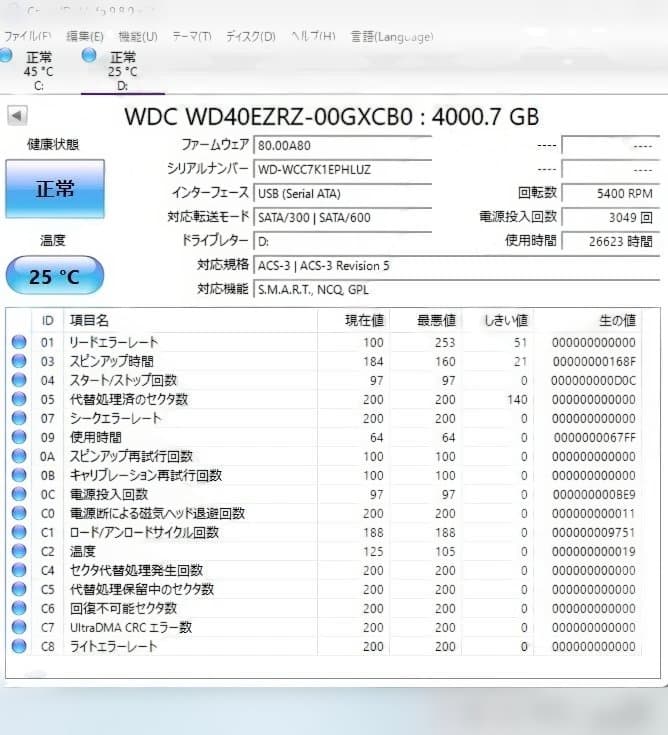Click status icon of row 01 リードエラーレート
The height and width of the screenshot is (735, 668).
click(19, 342)
